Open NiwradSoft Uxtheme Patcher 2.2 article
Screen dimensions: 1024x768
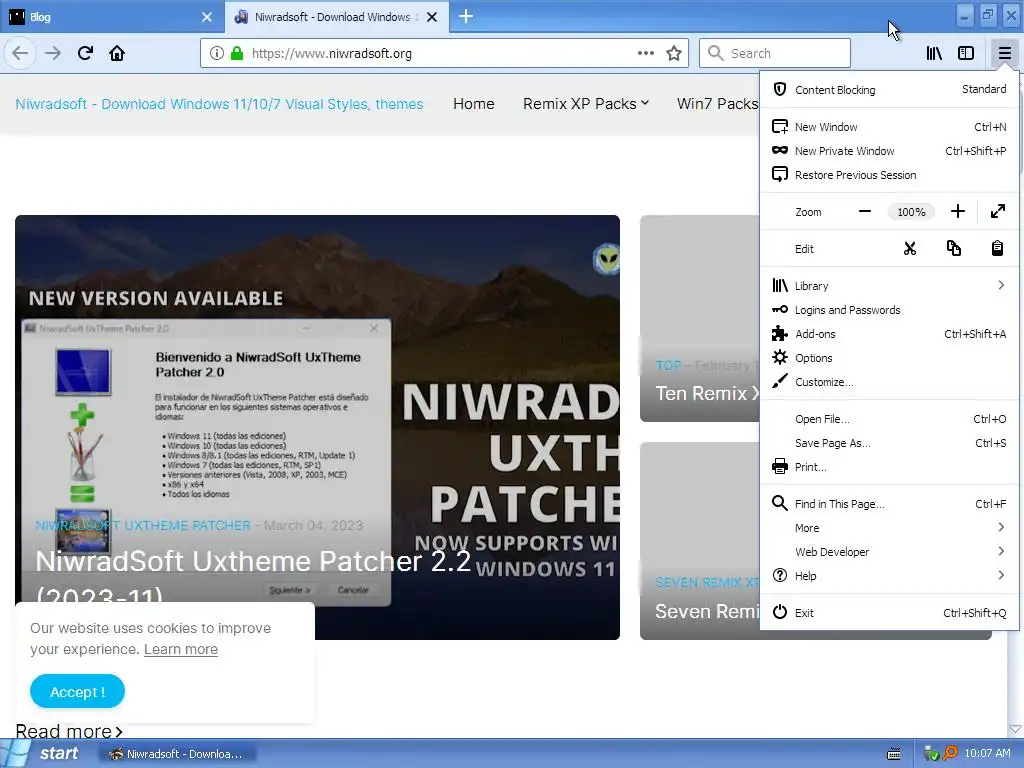pyautogui.click(x=253, y=578)
